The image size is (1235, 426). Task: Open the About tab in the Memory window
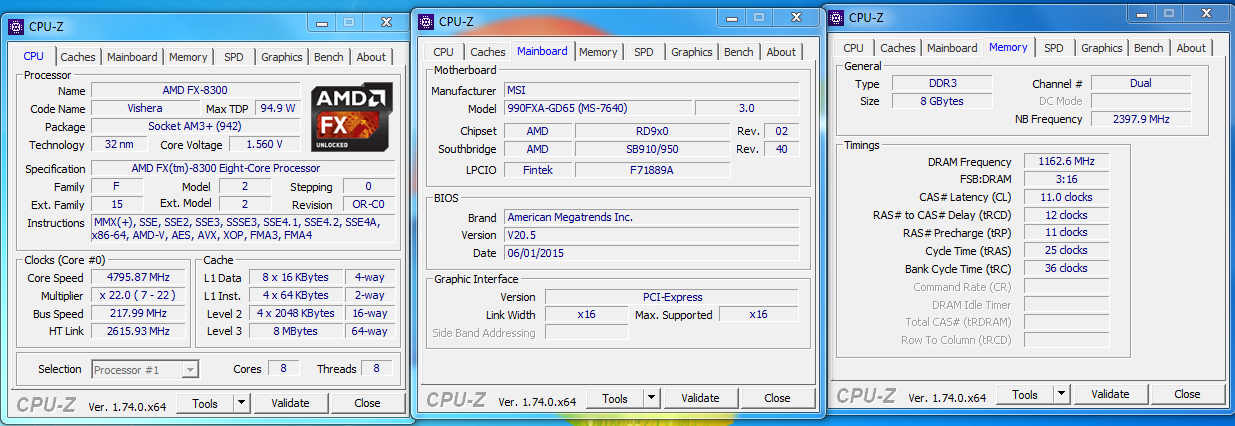(x=1191, y=48)
